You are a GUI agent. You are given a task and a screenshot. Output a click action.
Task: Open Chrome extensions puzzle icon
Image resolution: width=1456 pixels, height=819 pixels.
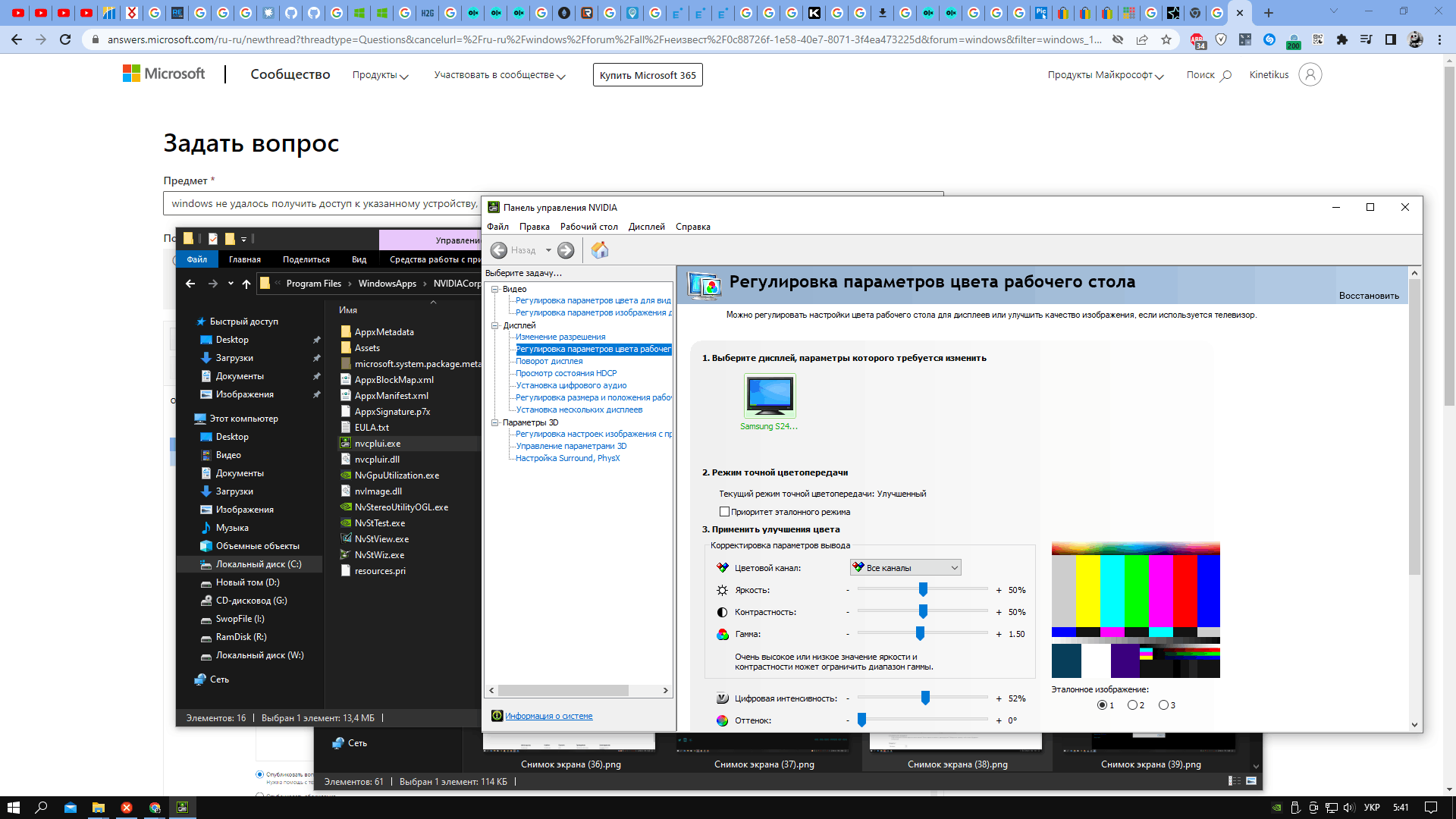(1342, 39)
